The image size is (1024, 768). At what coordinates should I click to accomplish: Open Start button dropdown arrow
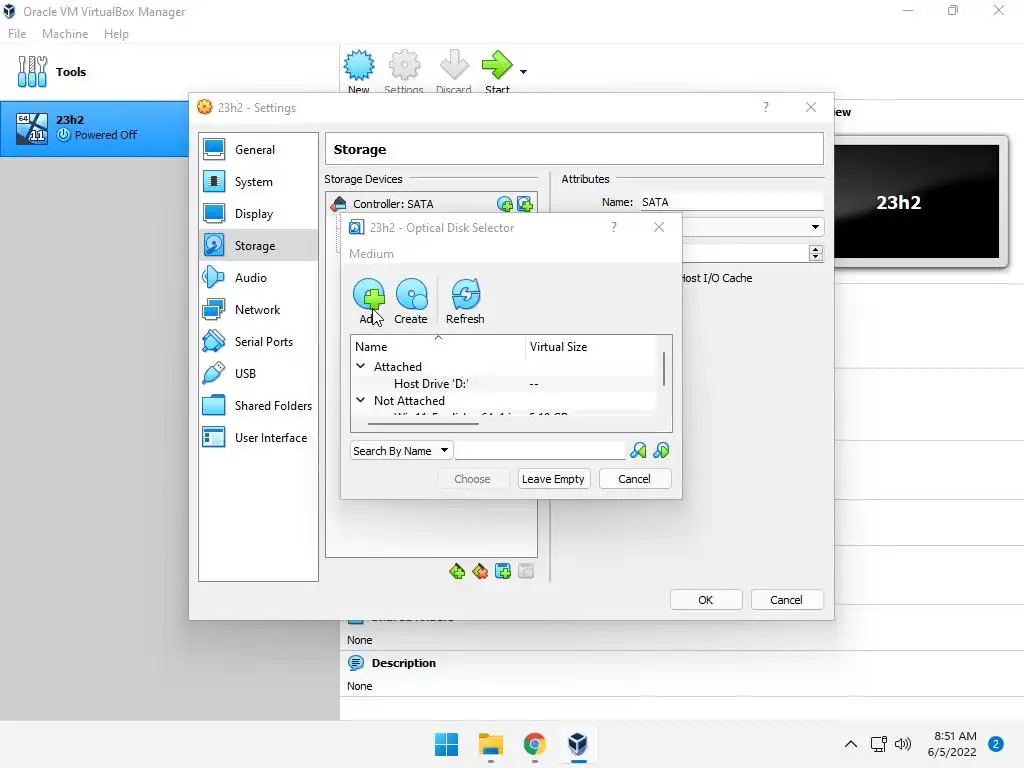pyautogui.click(x=523, y=71)
